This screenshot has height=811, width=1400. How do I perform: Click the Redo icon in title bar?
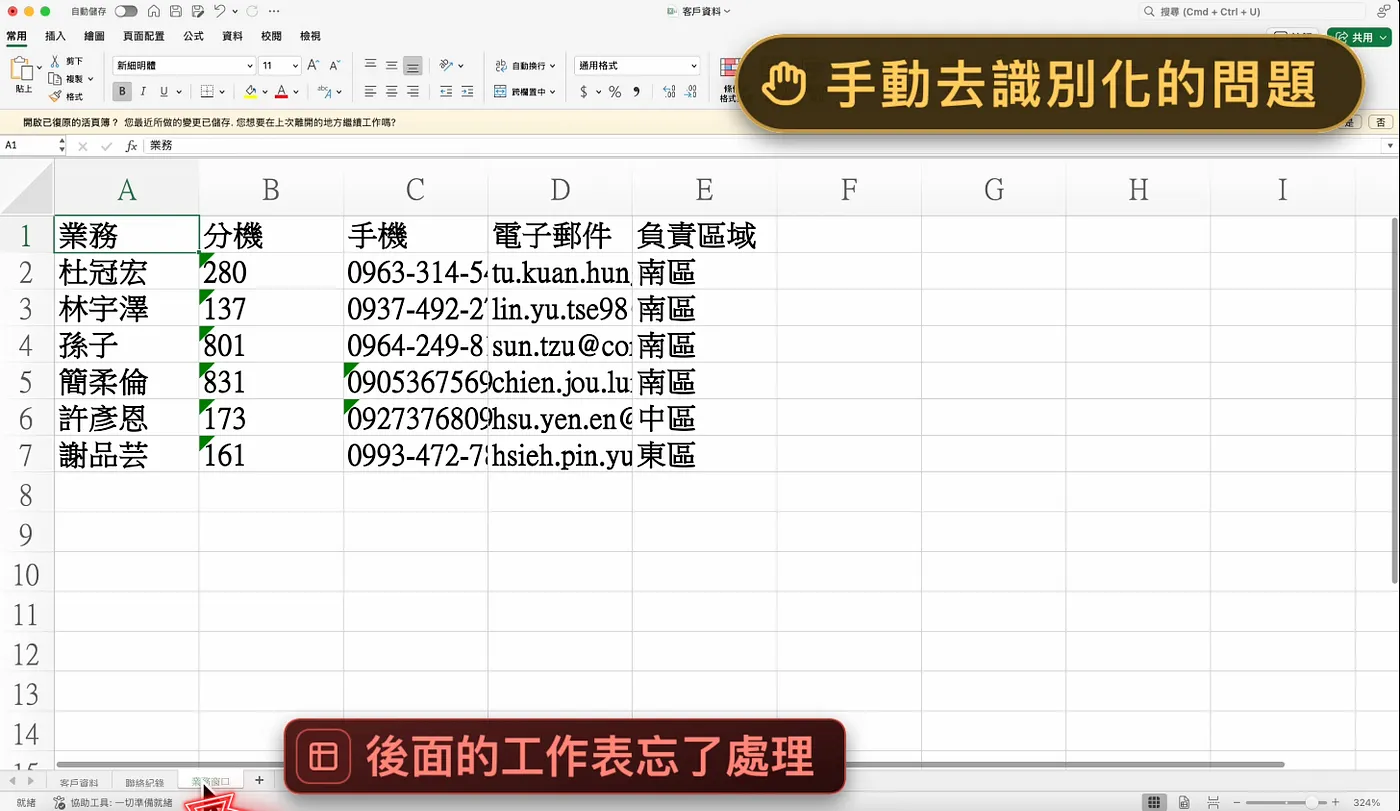pyautogui.click(x=251, y=11)
